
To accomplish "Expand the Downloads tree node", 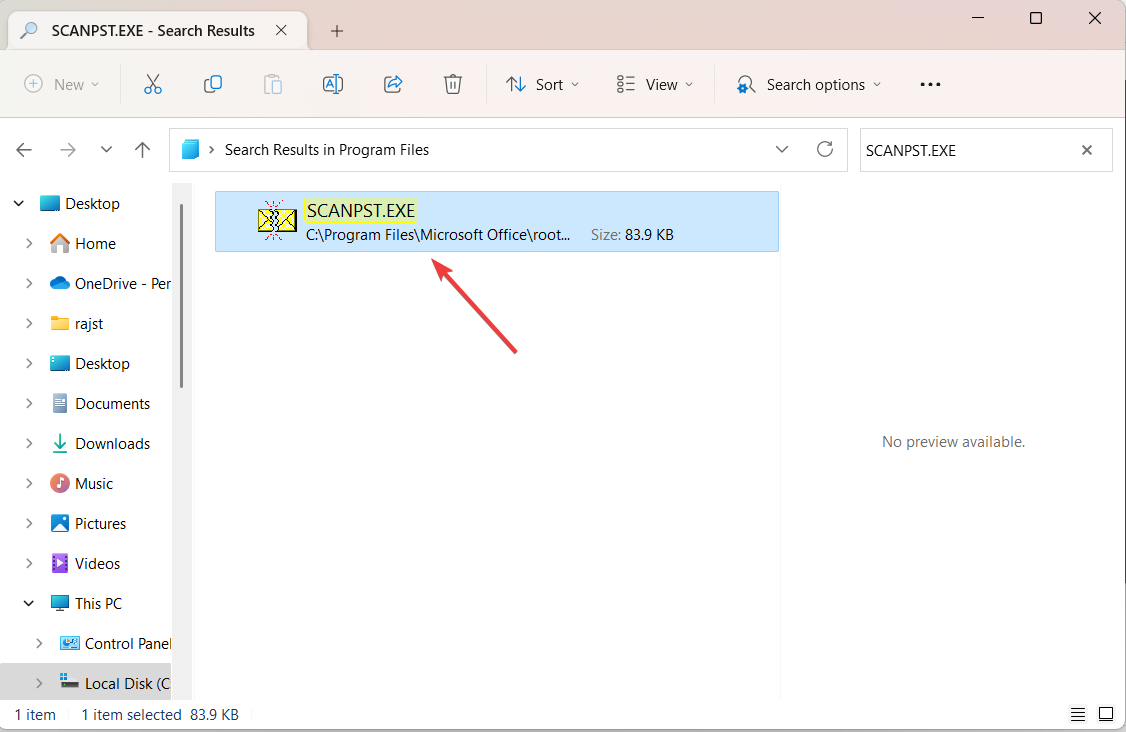I will (x=29, y=444).
